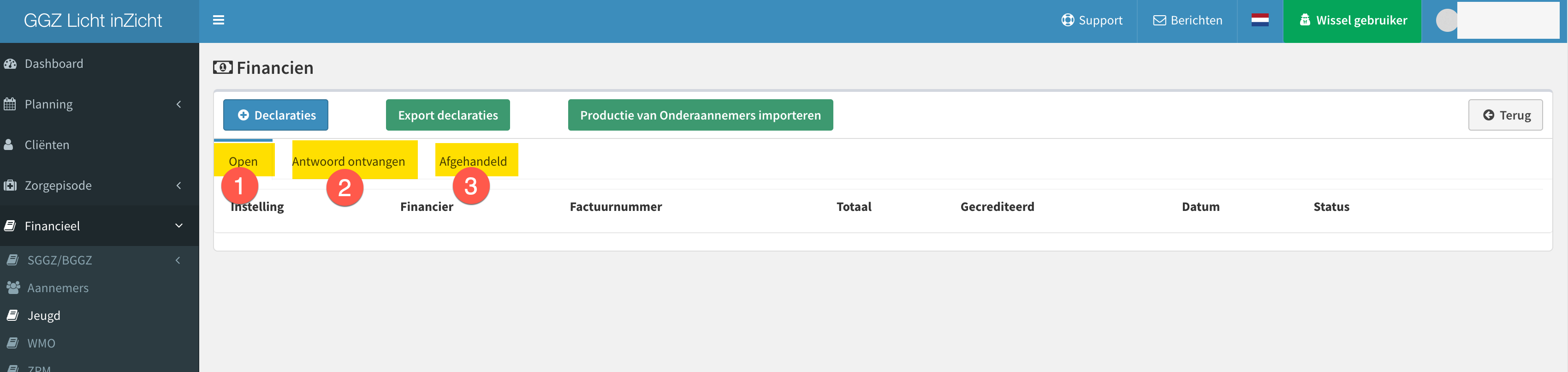Click the Aannemers group icon
The height and width of the screenshot is (372, 1568).
click(13, 288)
